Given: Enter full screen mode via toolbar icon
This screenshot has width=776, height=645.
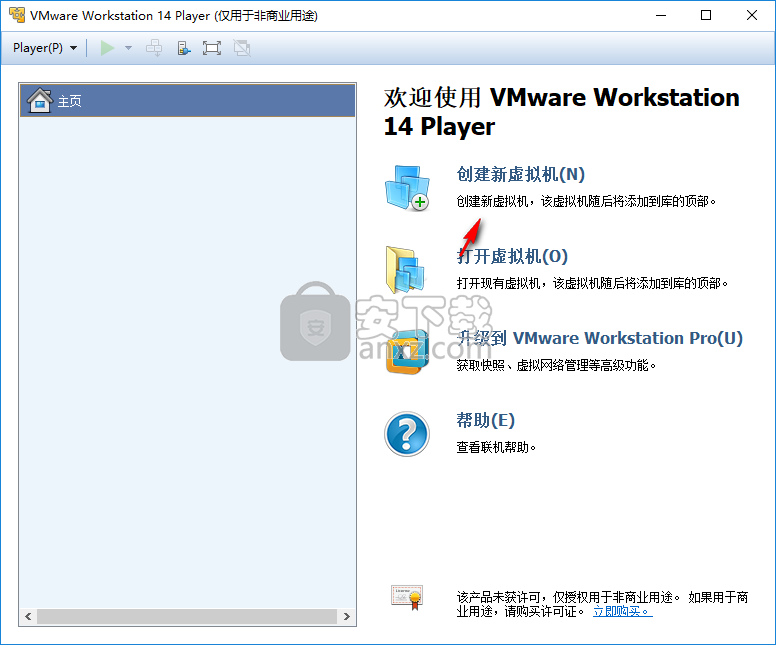Looking at the screenshot, I should click(x=212, y=48).
